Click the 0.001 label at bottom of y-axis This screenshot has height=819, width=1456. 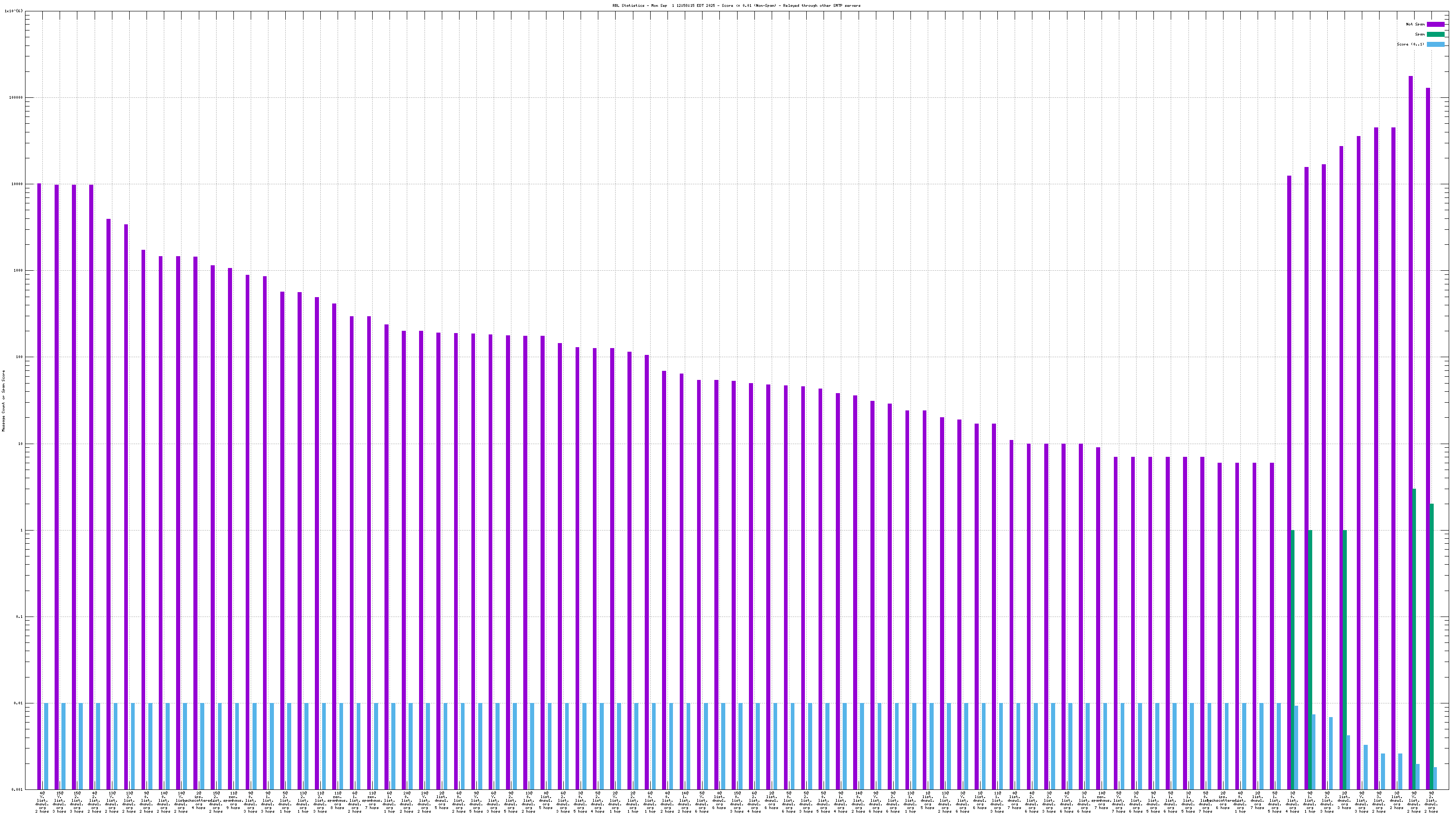point(17,789)
